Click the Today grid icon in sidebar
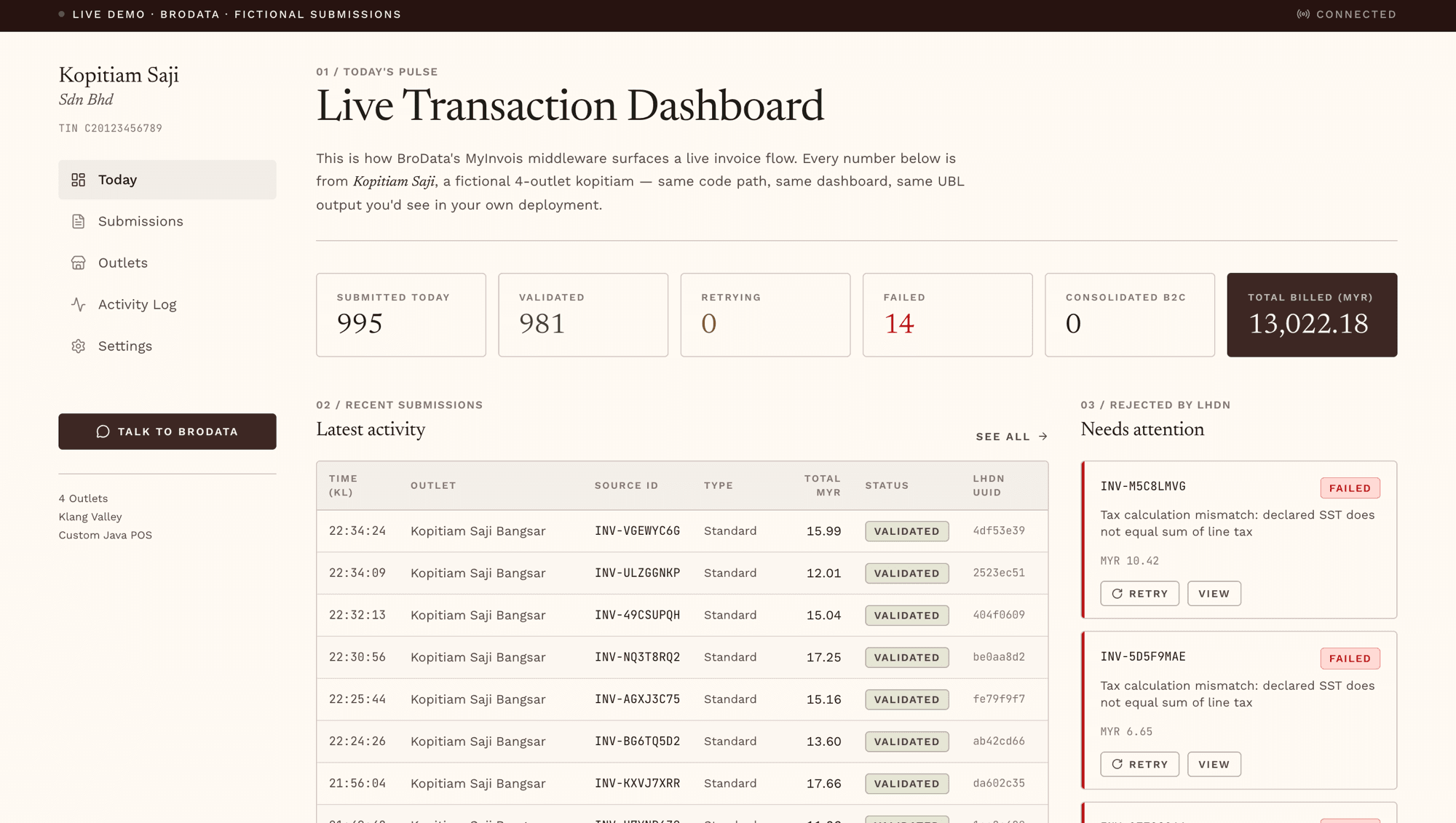1456x823 pixels. 78,180
